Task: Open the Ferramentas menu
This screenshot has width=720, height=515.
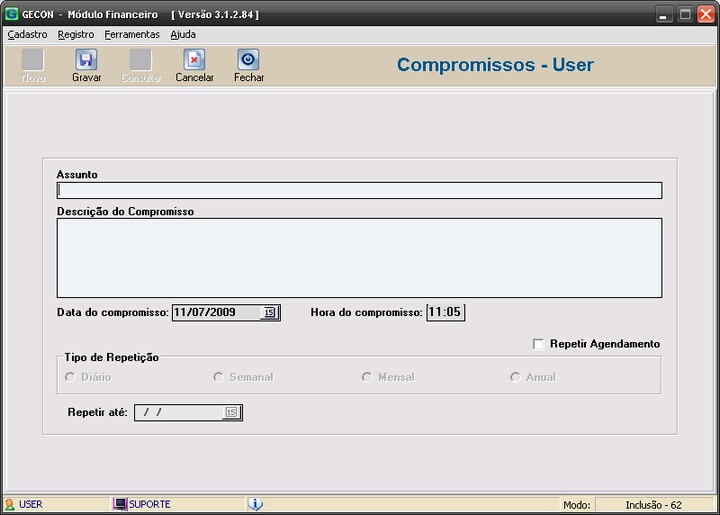Action: [x=132, y=34]
